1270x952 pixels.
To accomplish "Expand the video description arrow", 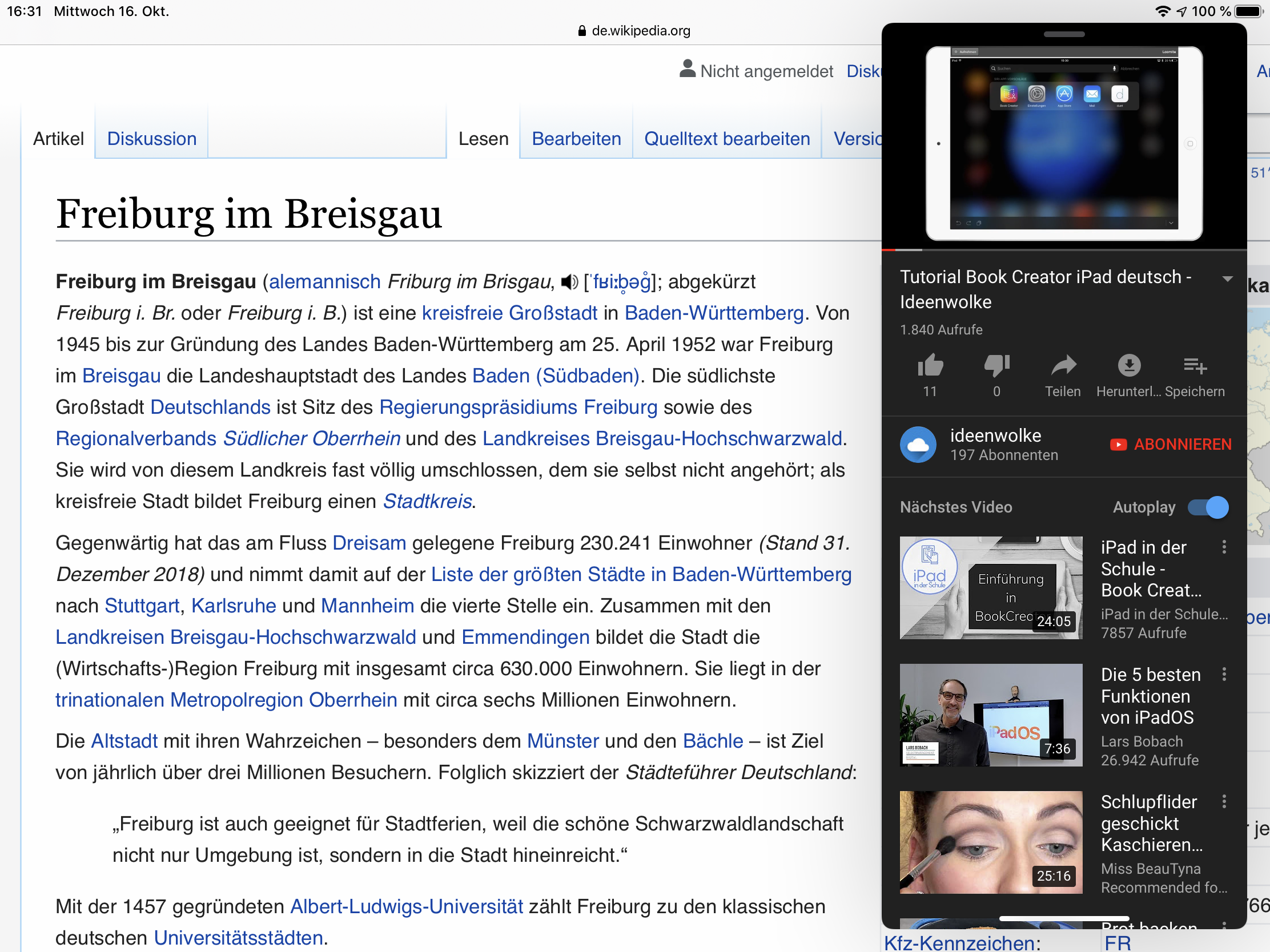I will [1228, 280].
